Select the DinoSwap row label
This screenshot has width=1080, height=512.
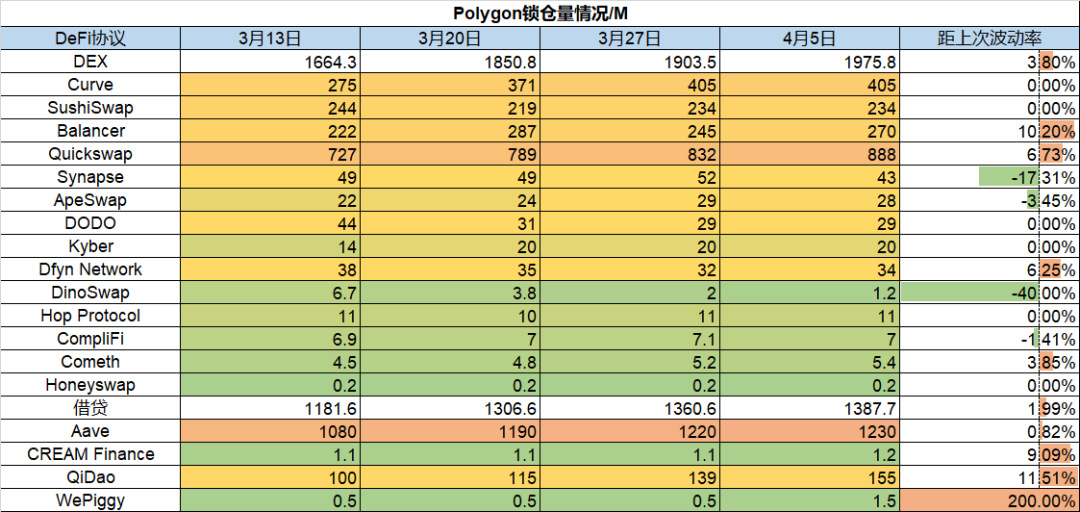[x=90, y=293]
